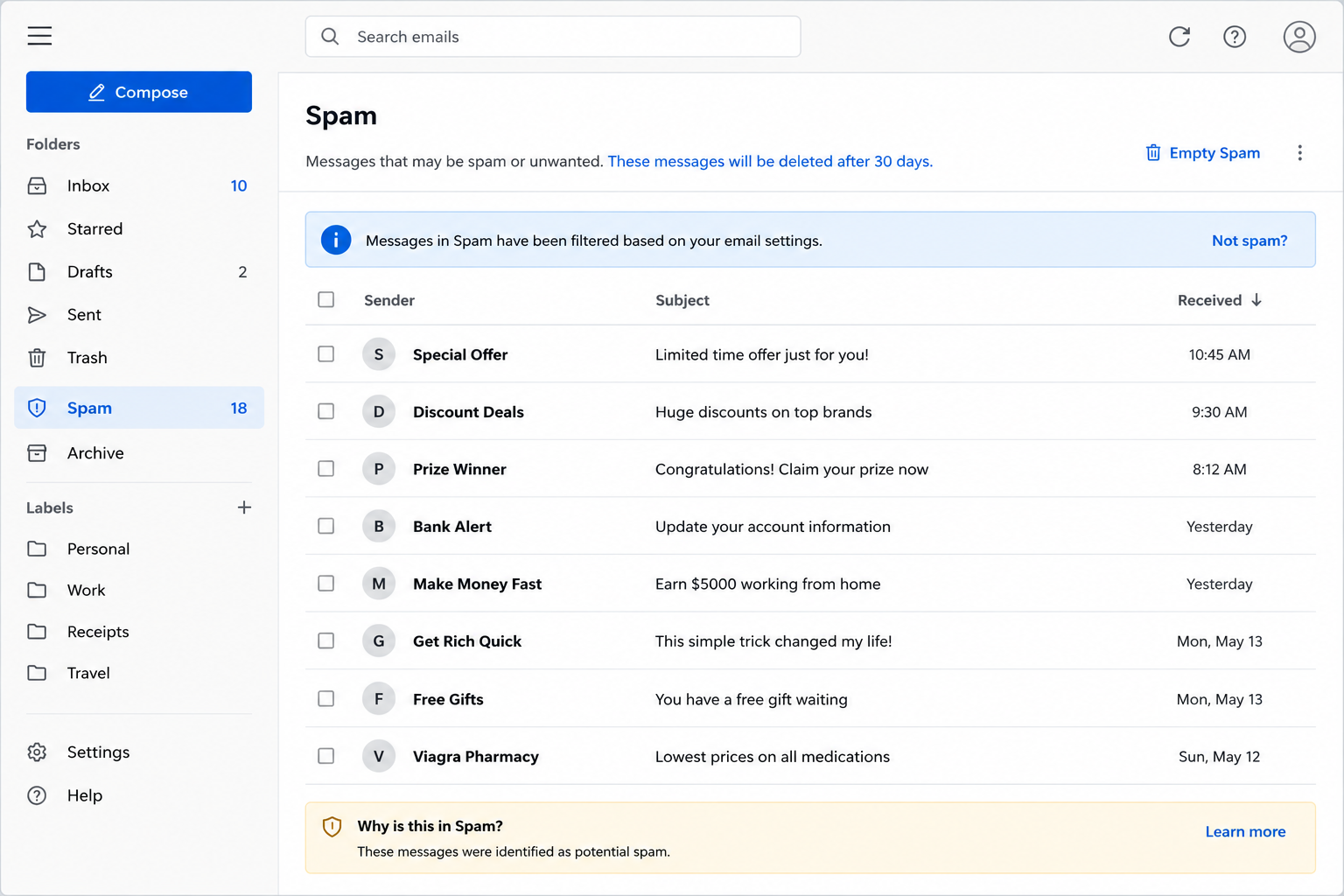Click the S avatar of Special Offer
1344x896 pixels.
(379, 354)
